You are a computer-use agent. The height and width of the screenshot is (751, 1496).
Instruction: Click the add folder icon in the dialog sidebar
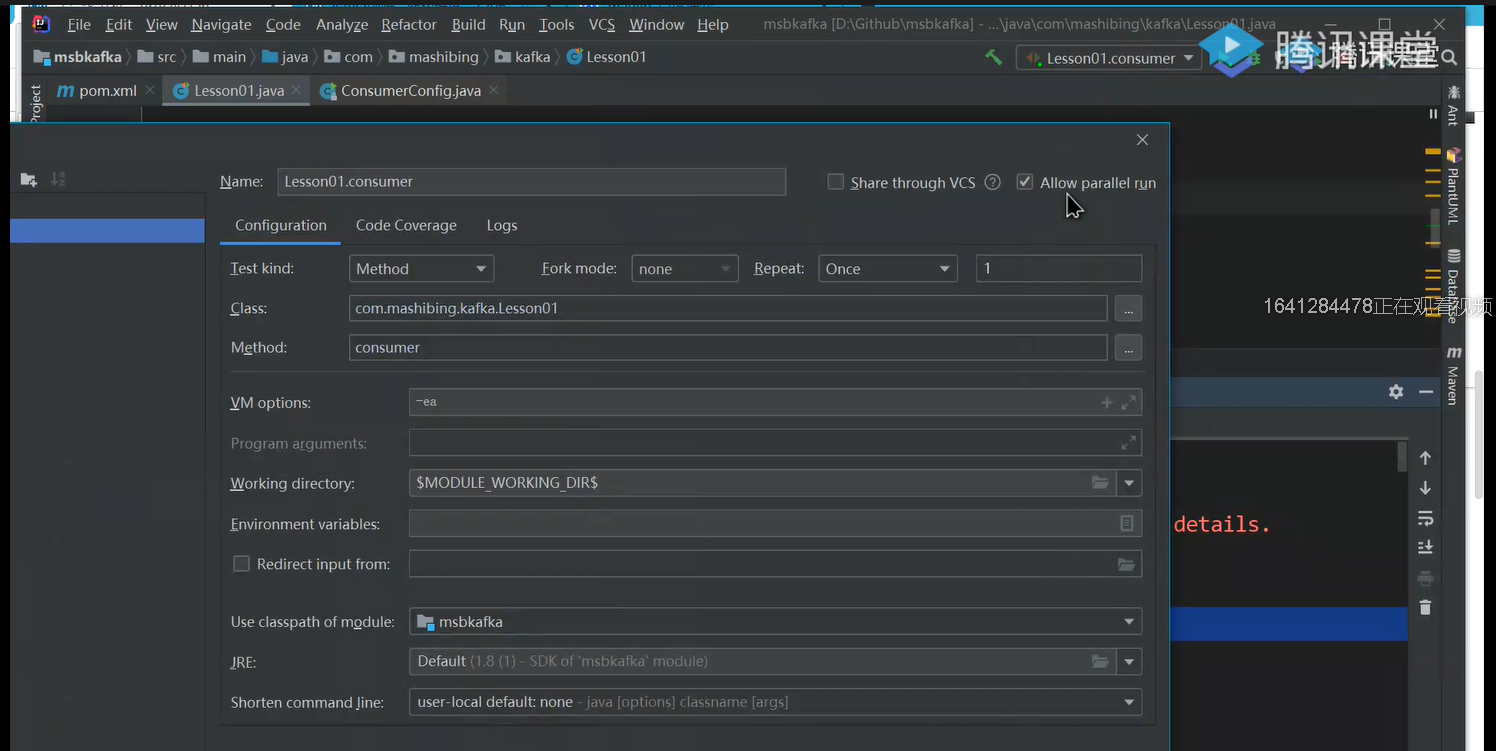pos(28,179)
